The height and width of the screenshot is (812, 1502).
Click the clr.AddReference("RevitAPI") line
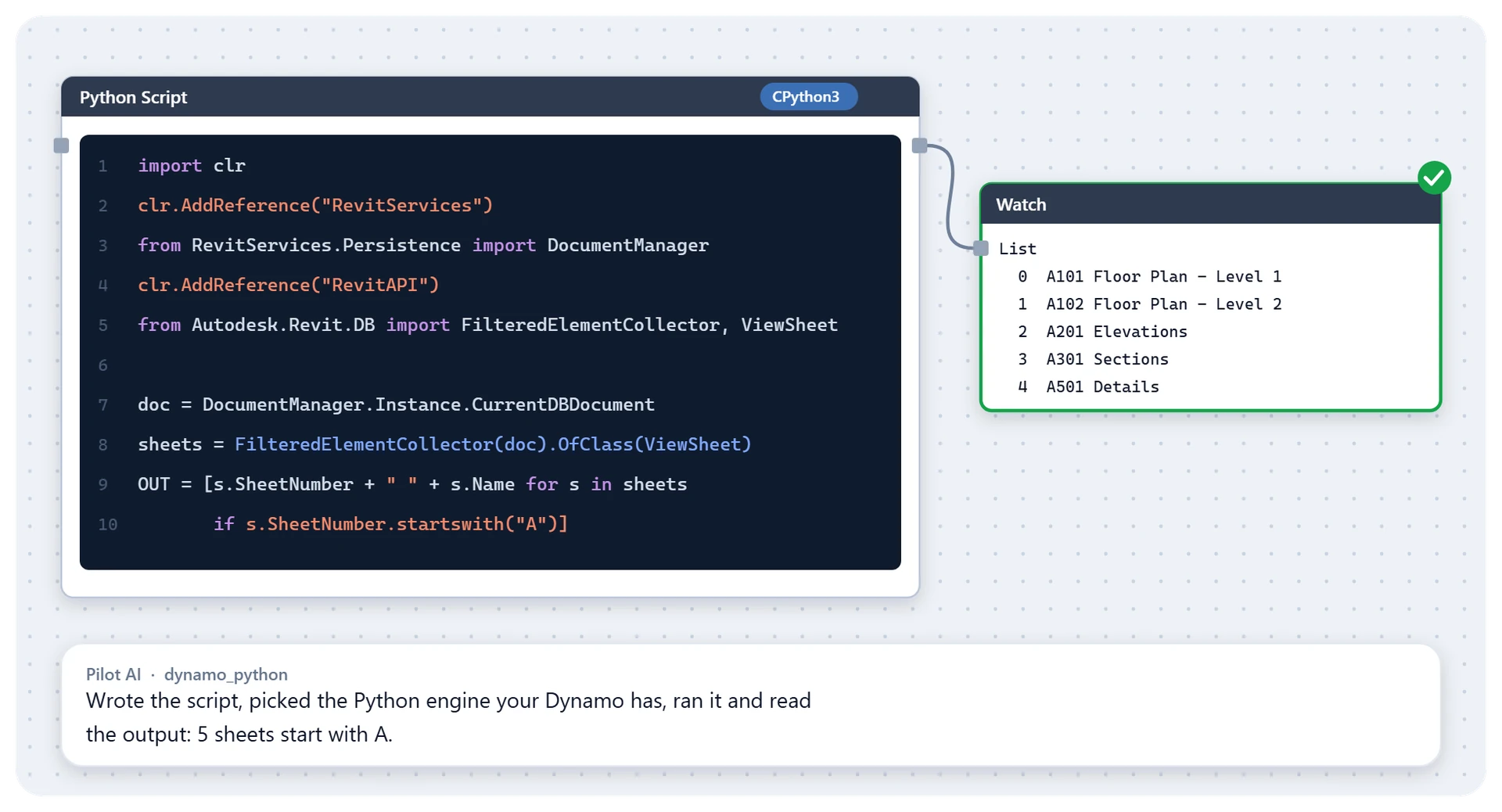click(289, 286)
